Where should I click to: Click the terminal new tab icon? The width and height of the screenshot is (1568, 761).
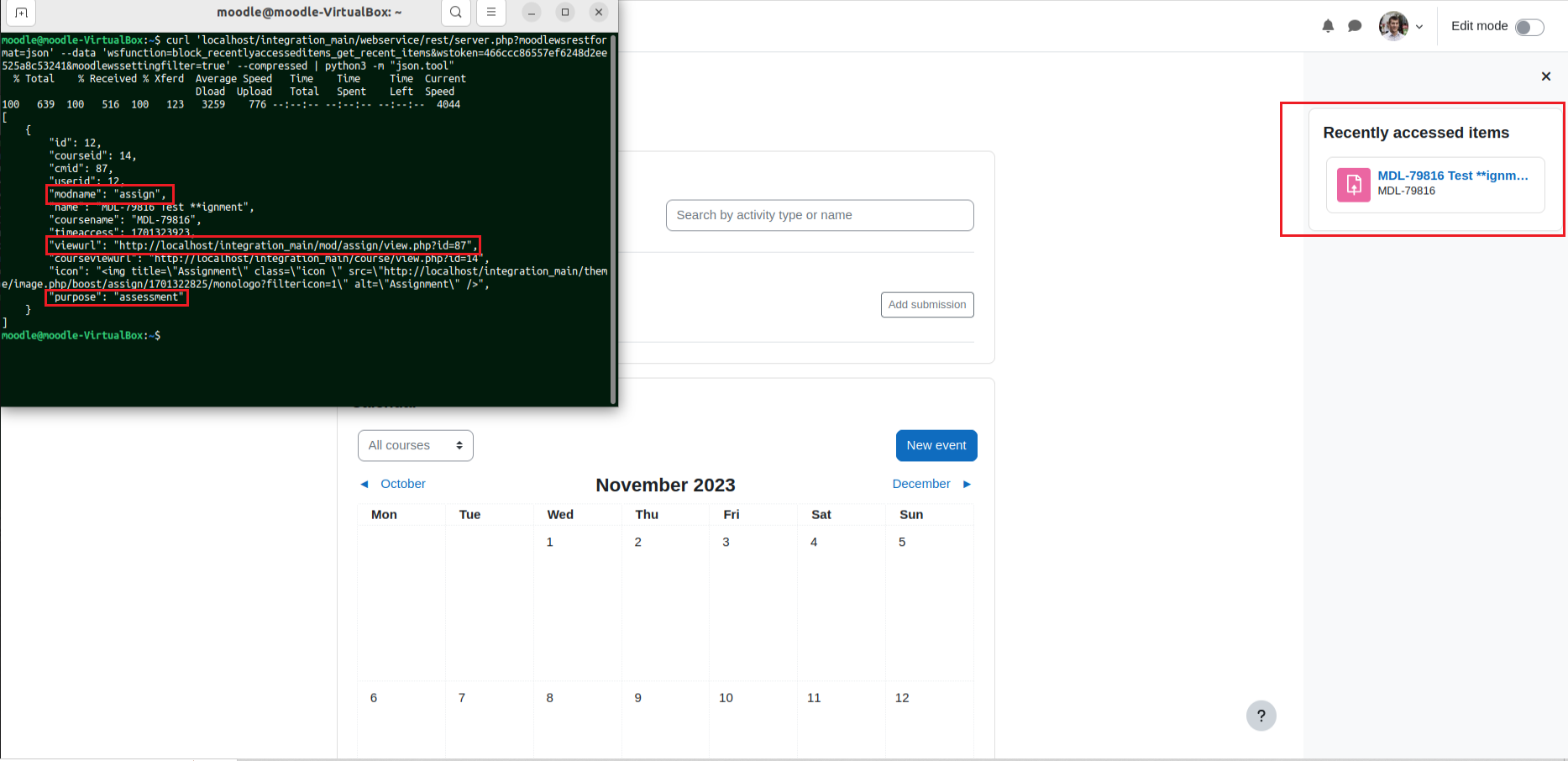coord(22,13)
